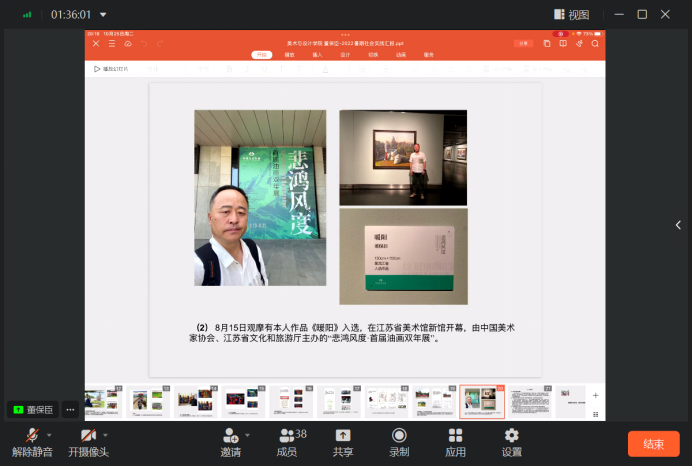693x466 pixels.
Task: Open more options next to 董保臣 label
Action: point(70,409)
